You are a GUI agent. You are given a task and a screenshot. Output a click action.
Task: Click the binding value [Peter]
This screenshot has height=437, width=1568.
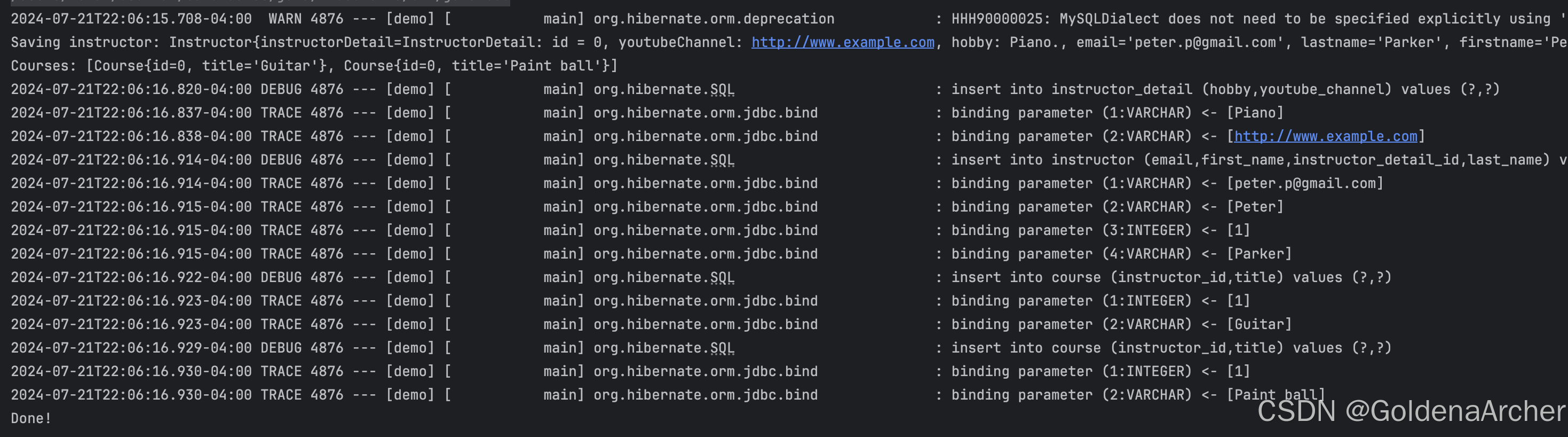1255,207
